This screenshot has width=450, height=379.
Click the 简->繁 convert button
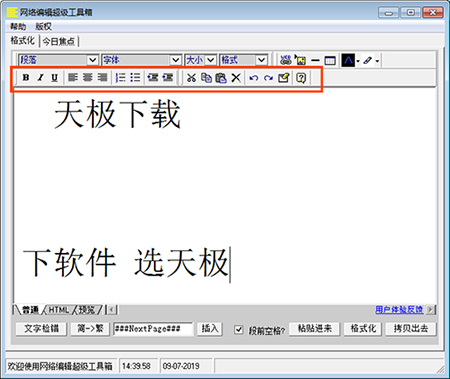pos(90,329)
